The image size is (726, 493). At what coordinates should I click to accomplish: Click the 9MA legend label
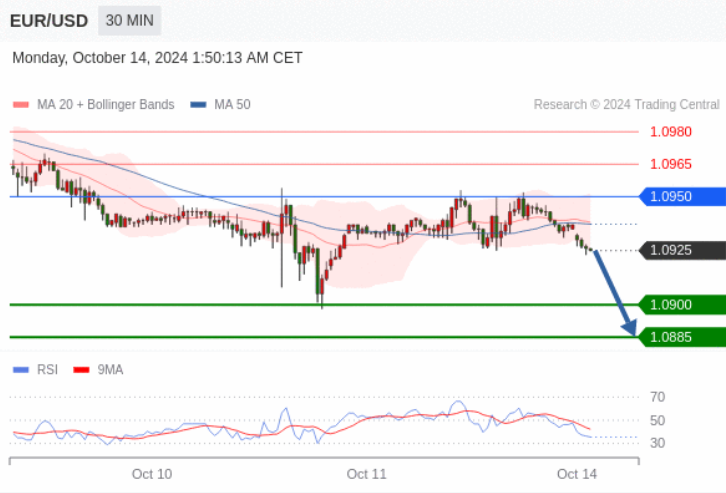110,370
